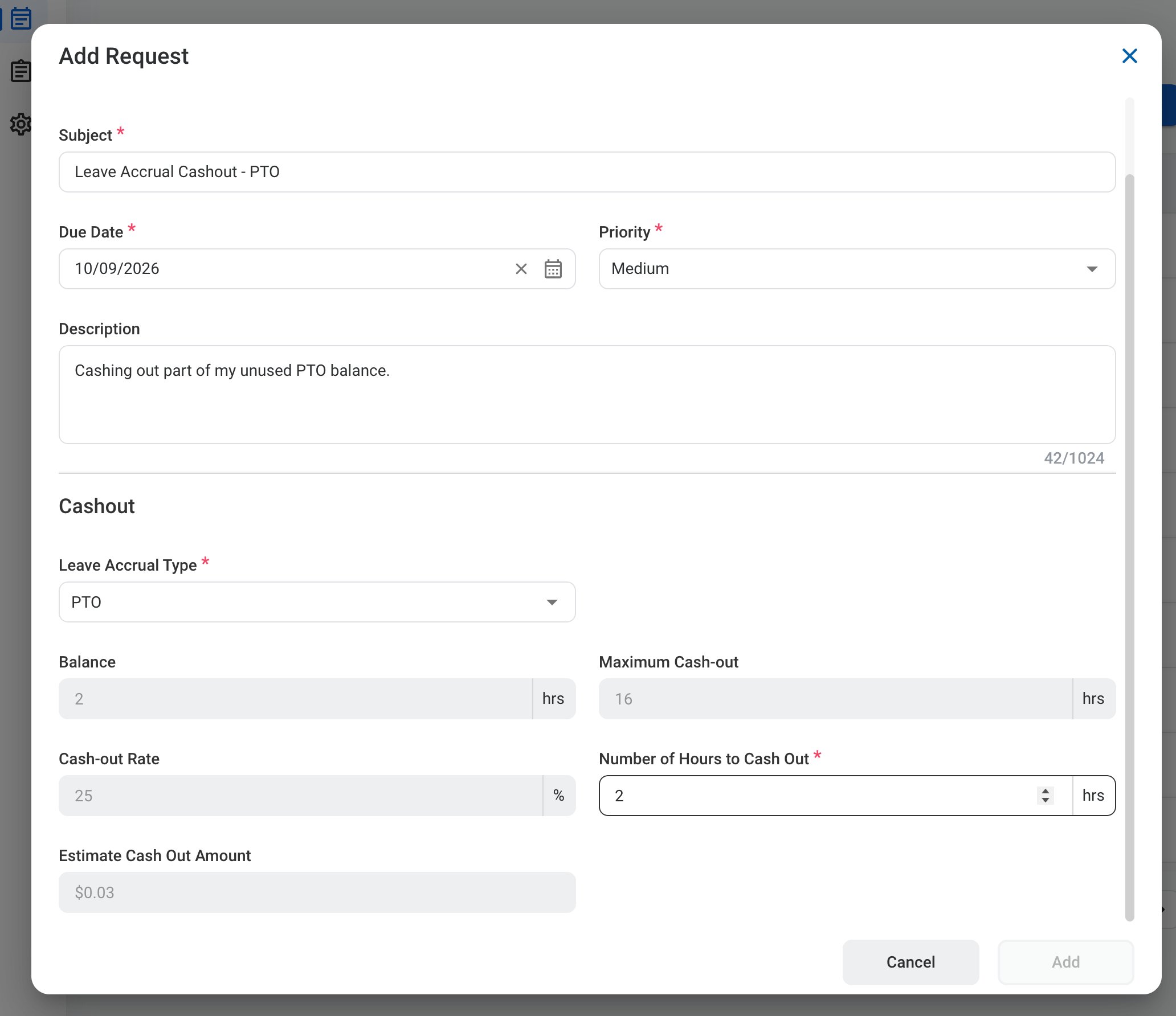The height and width of the screenshot is (1016, 1176).
Task: Open the settings gear in the sidebar
Action: [21, 124]
